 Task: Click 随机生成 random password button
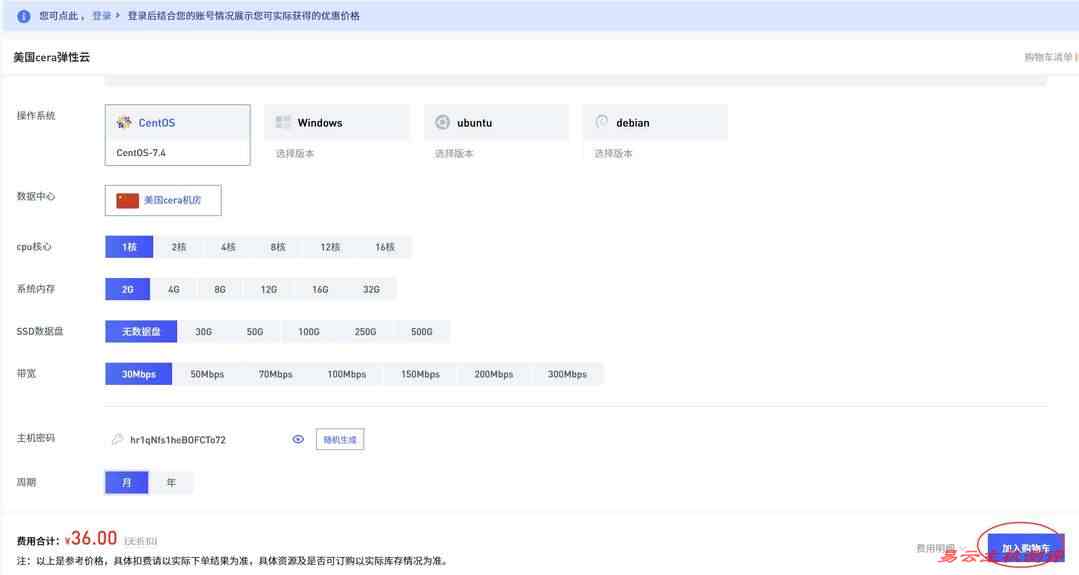(x=340, y=440)
